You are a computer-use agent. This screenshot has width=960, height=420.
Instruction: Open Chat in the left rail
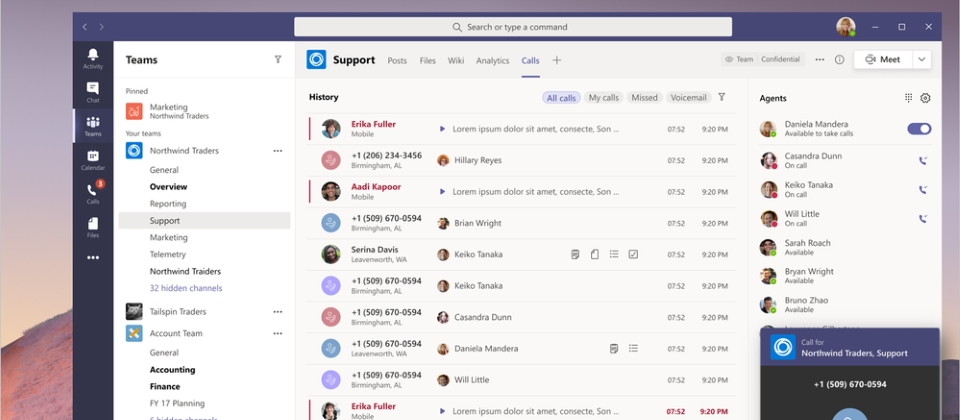pos(93,92)
